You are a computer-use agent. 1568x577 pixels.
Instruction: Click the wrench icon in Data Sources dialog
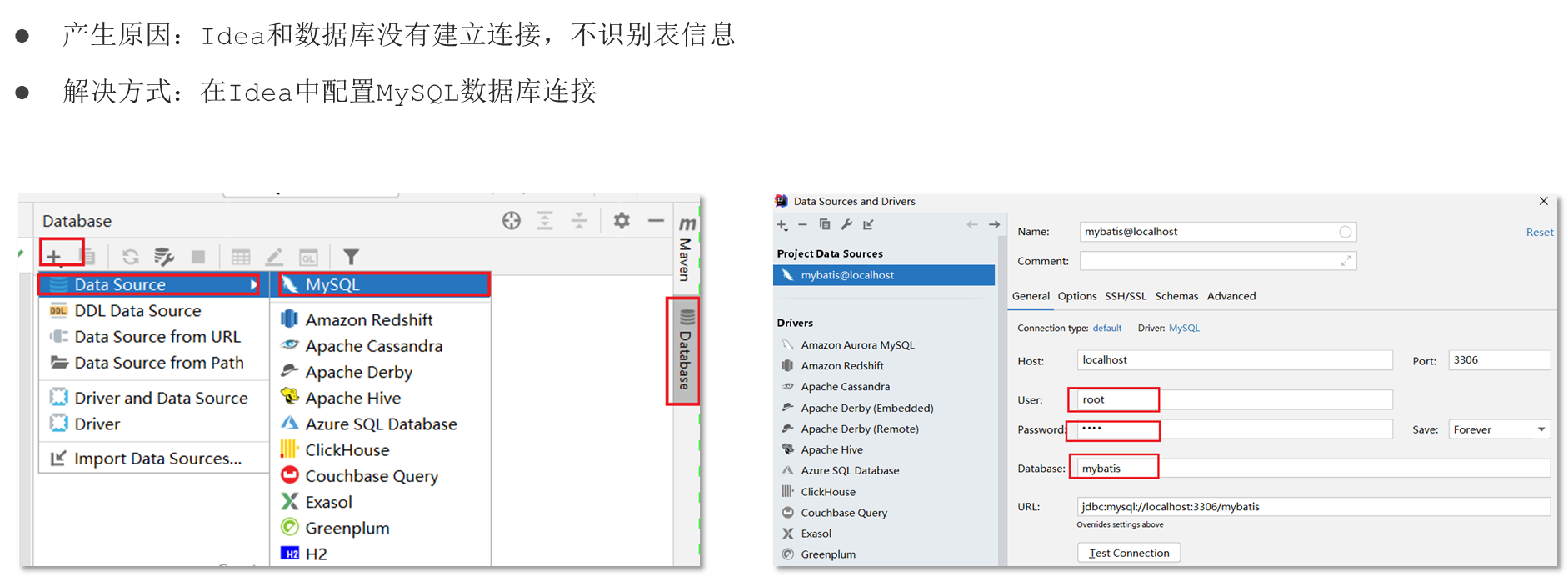(846, 224)
